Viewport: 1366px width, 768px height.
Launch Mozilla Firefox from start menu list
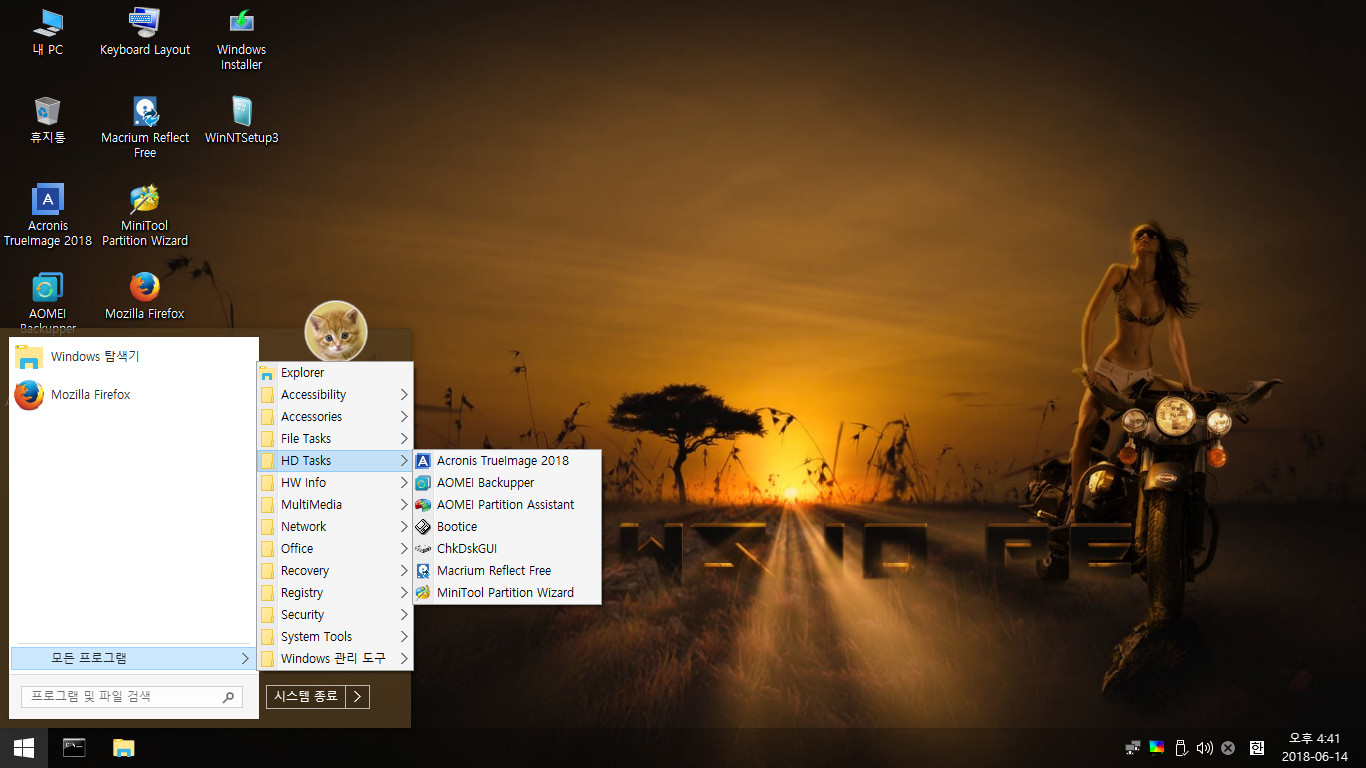pyautogui.click(x=133, y=395)
